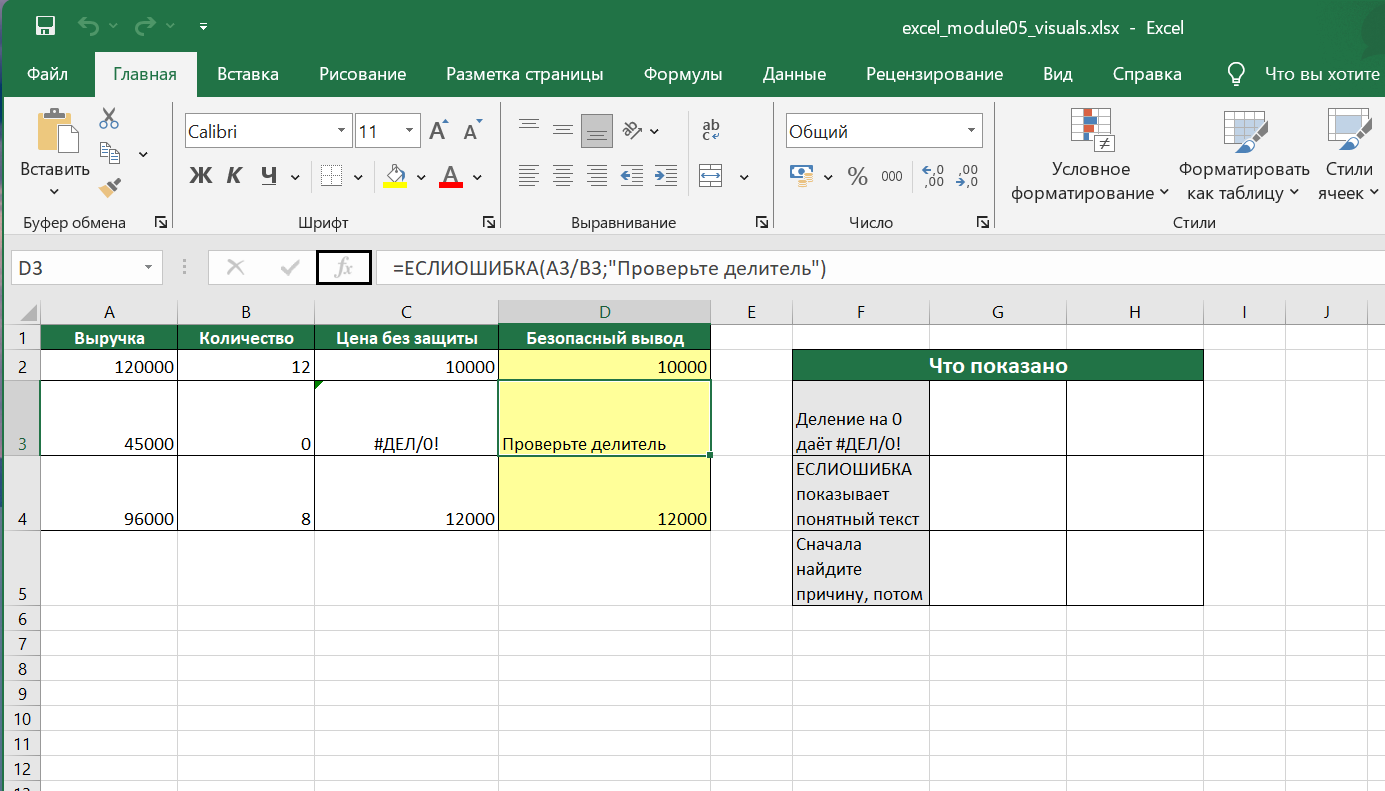Select cell containing #ДЕЛ/0!
The height and width of the screenshot is (791, 1385).
[406, 418]
